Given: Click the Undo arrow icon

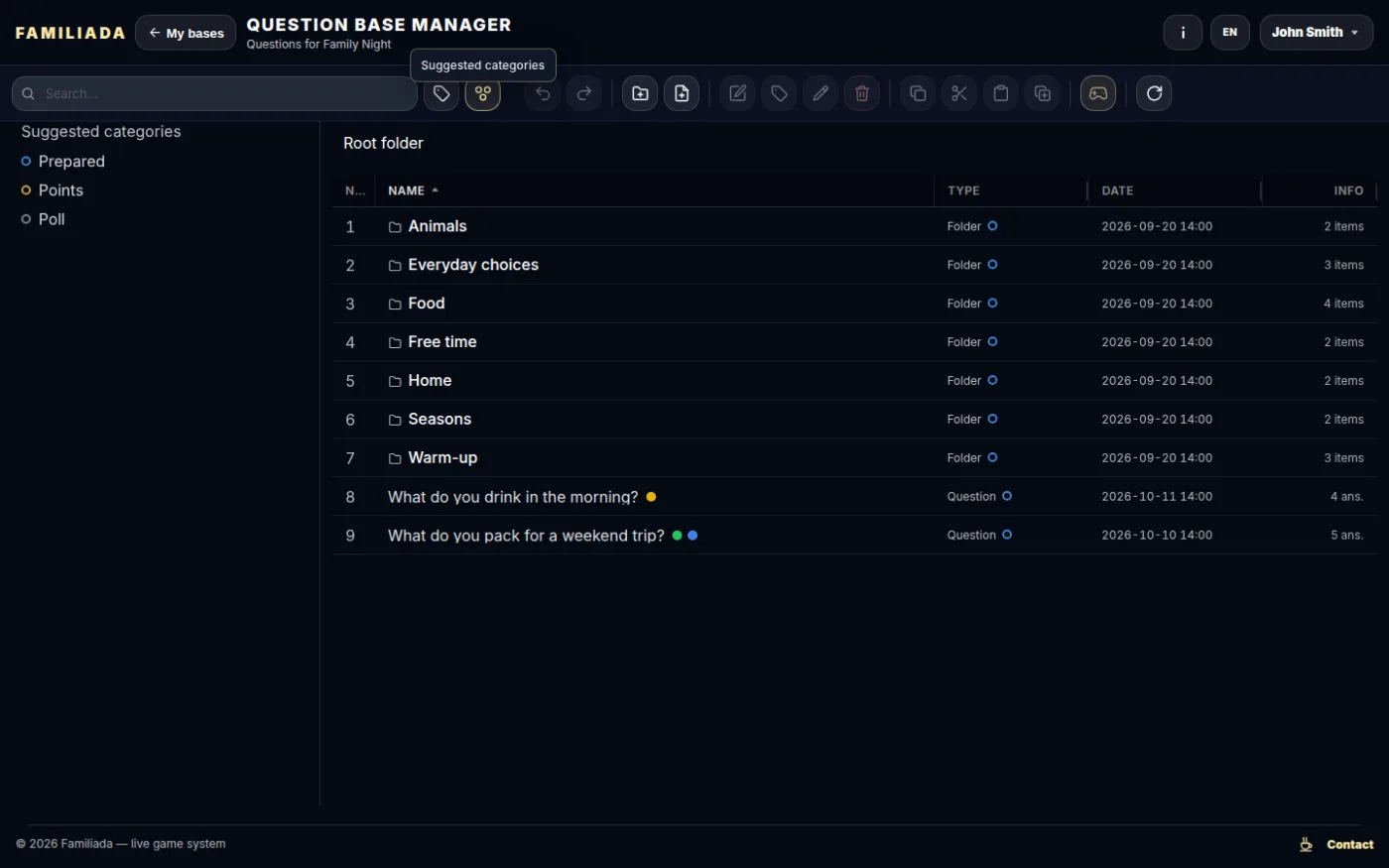Looking at the screenshot, I should (x=543, y=93).
